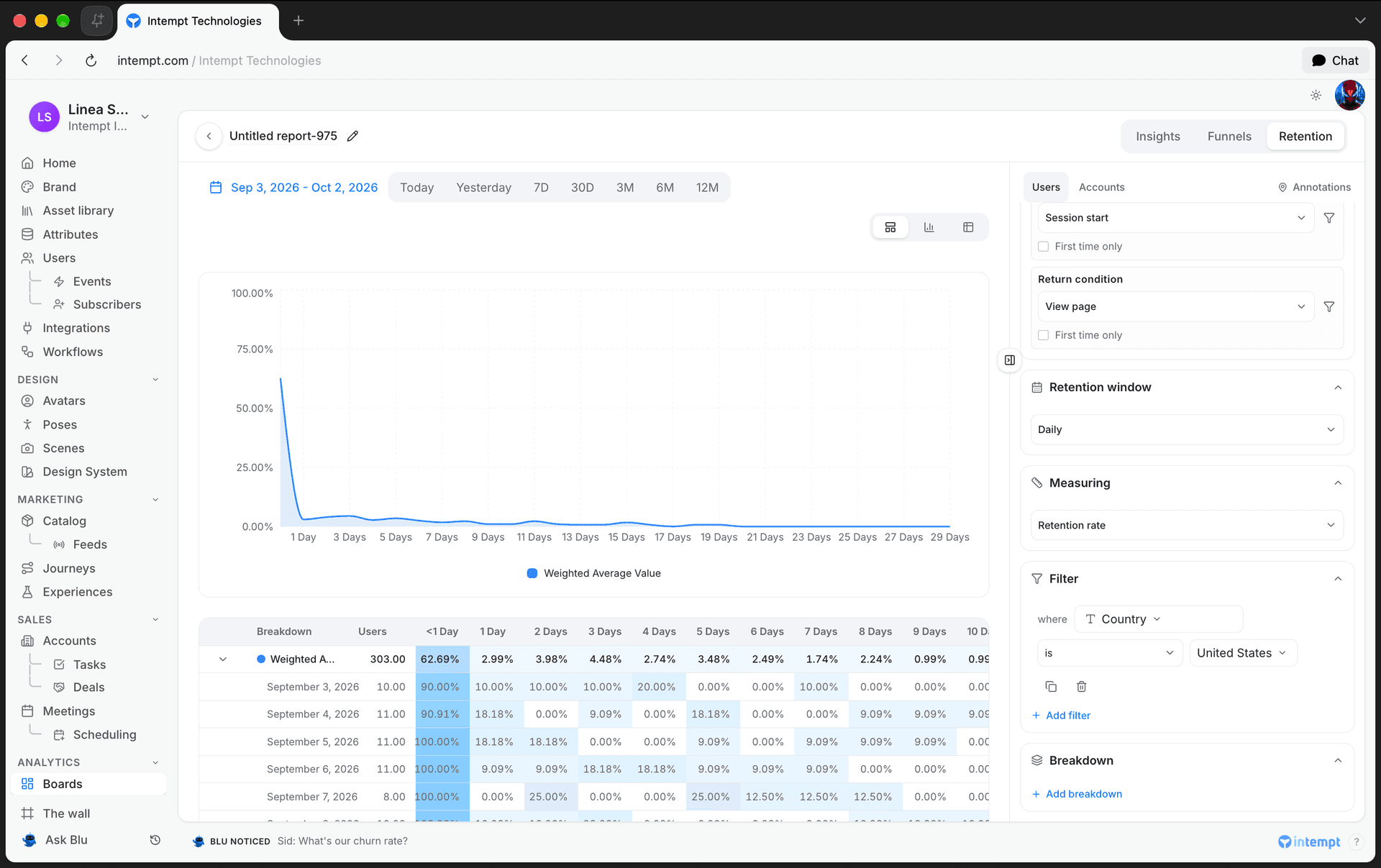The height and width of the screenshot is (868, 1381).
Task: Open the View page return condition dropdown
Action: click(x=1175, y=306)
